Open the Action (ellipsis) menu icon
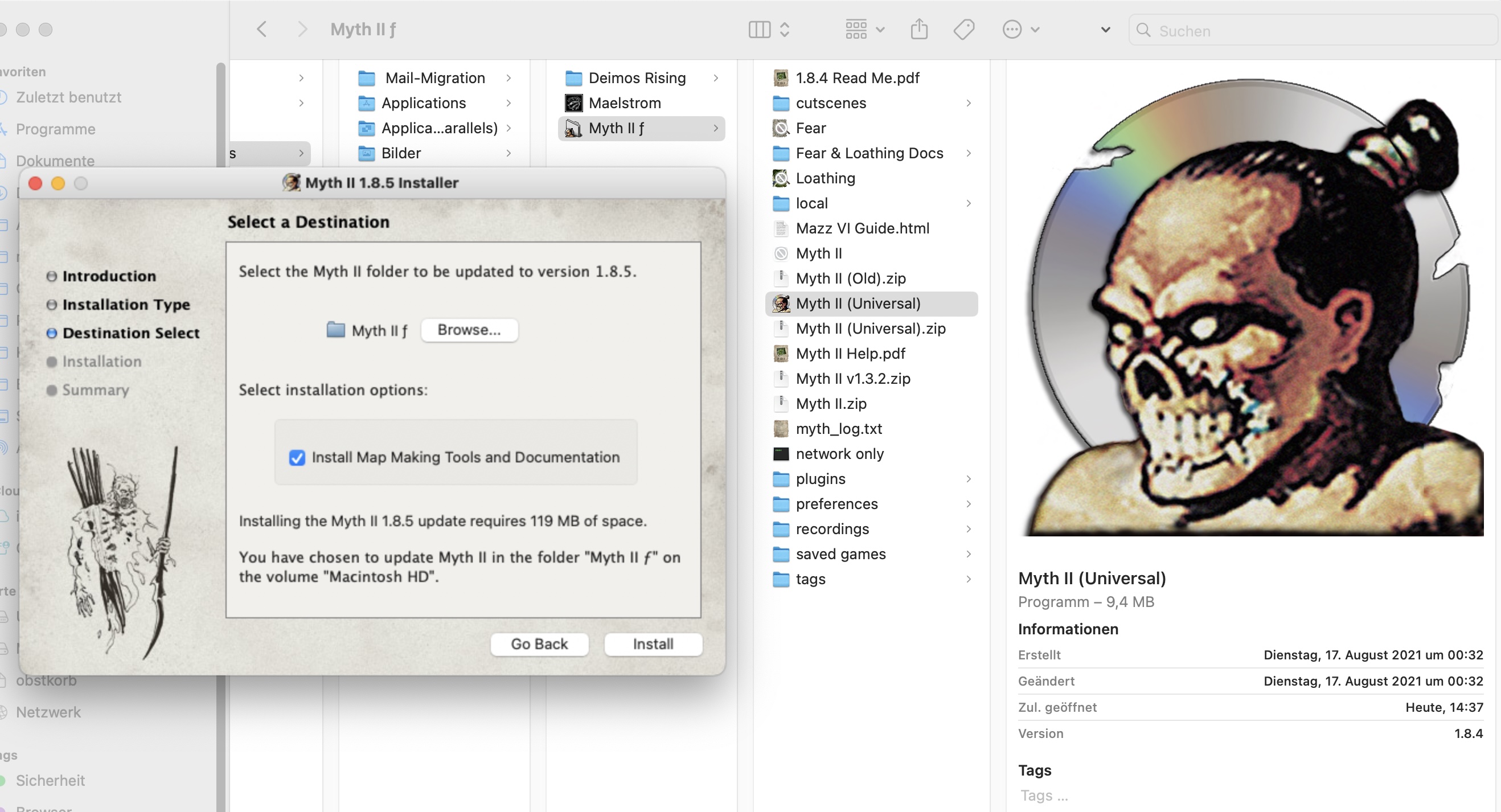Viewport: 1501px width, 812px height. click(1012, 29)
